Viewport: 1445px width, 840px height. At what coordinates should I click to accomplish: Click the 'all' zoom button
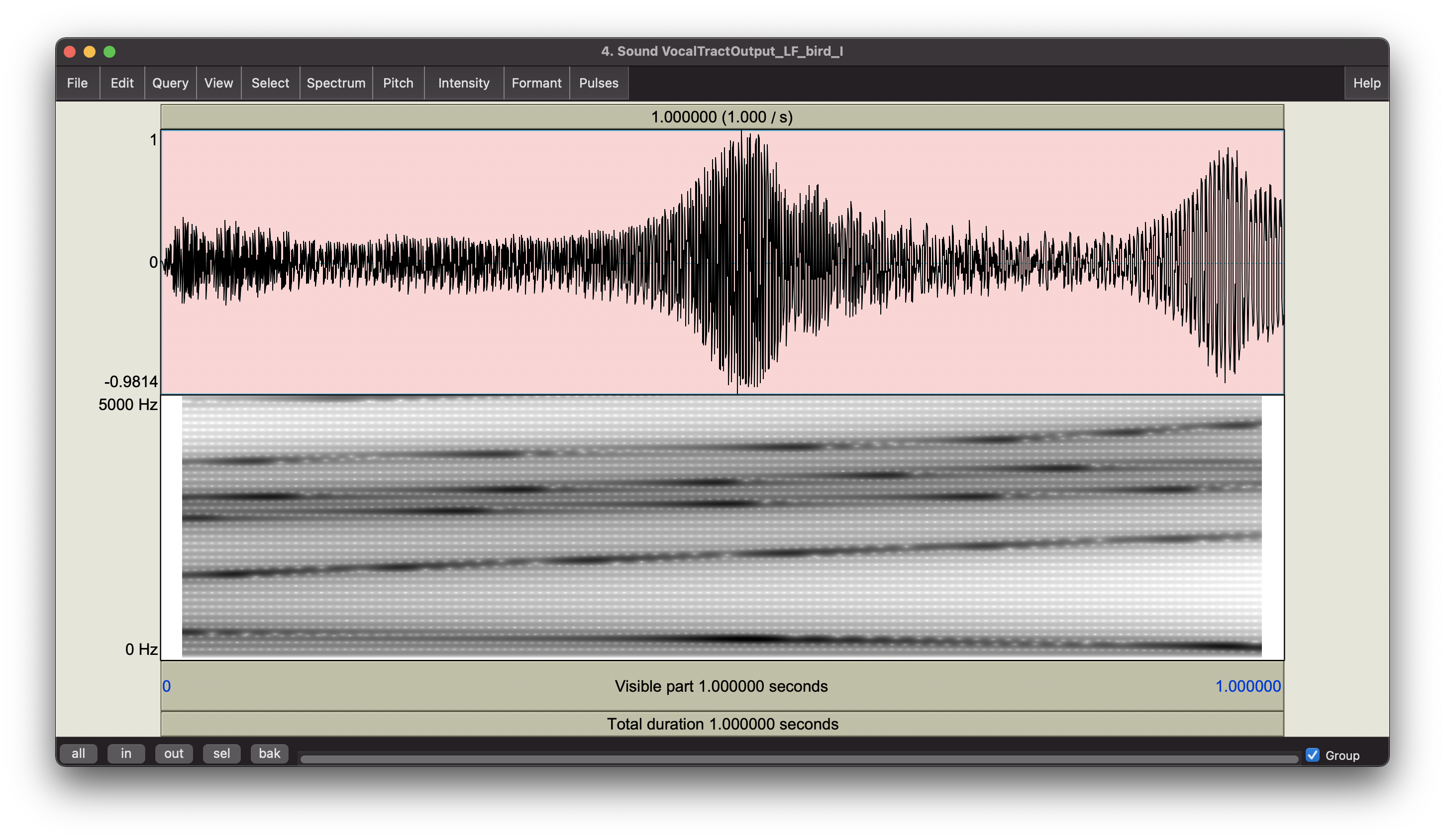79,753
